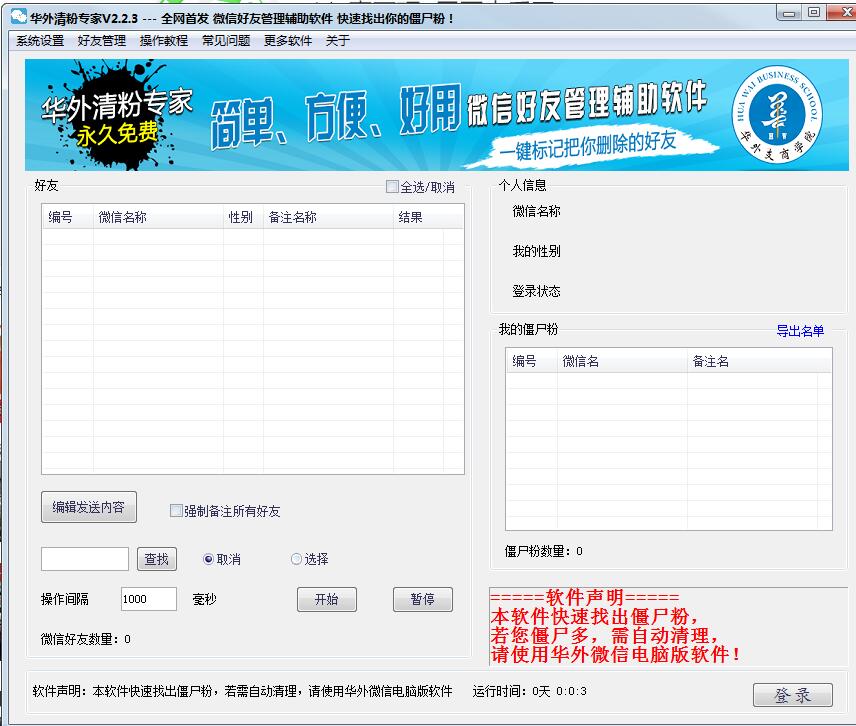
Task: Click the 编号 column header in friends list
Action: (x=68, y=217)
